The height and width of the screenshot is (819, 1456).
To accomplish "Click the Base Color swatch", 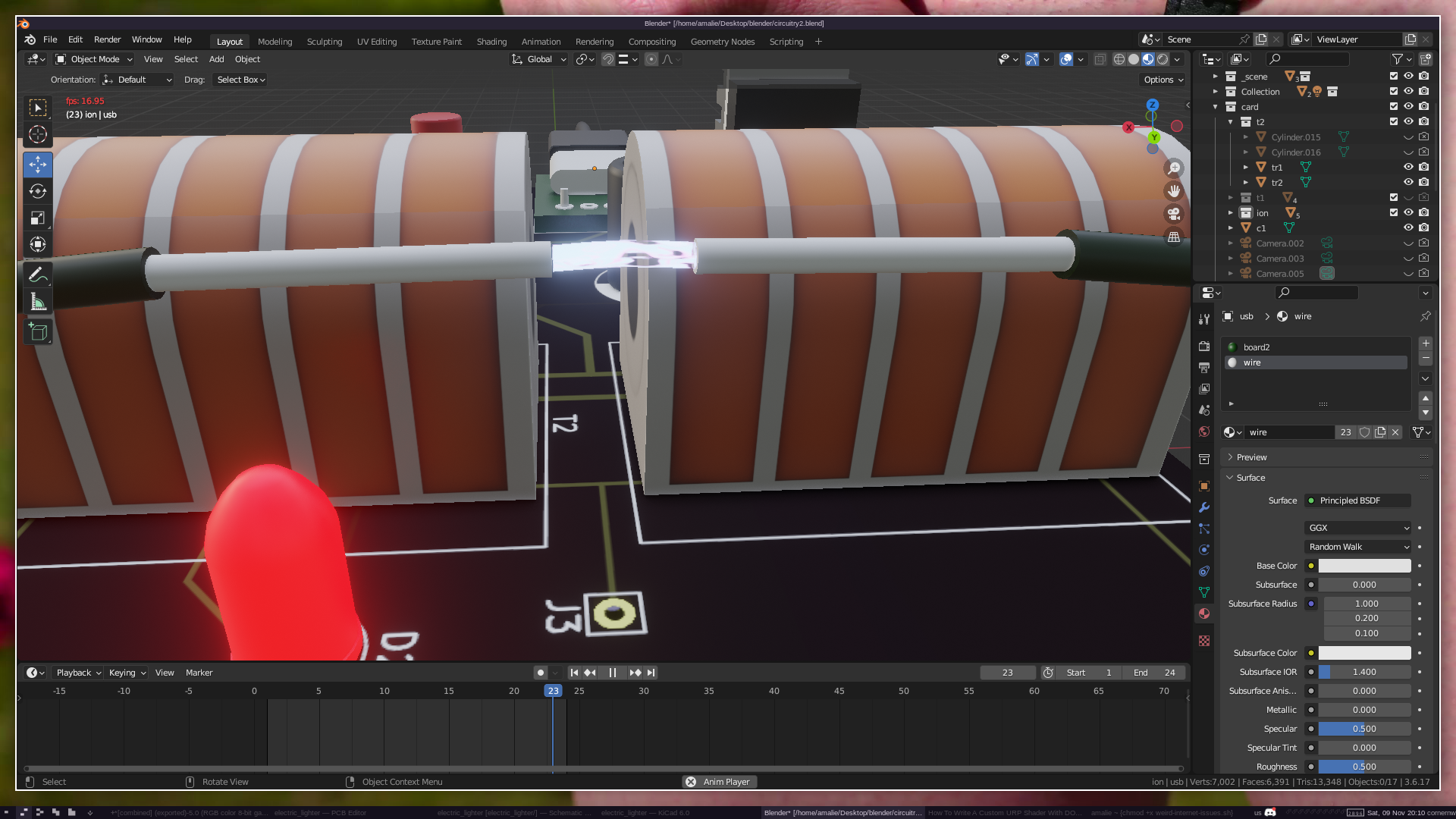I will (x=1364, y=566).
